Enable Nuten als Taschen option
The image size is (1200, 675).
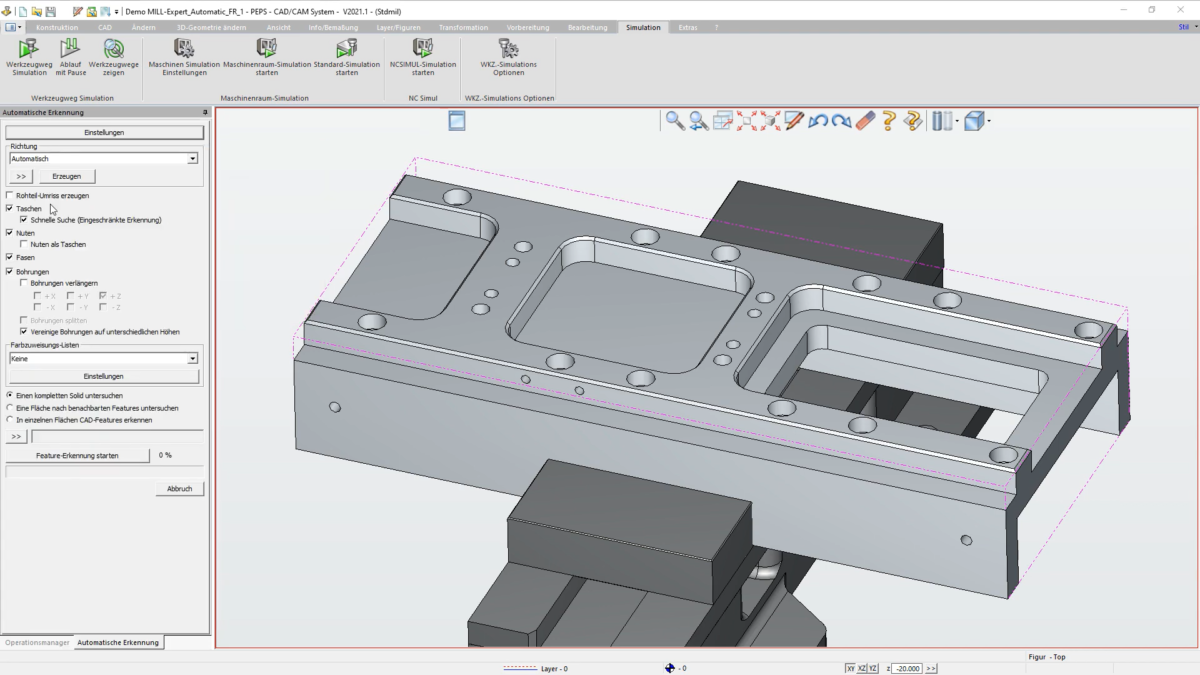(x=24, y=244)
